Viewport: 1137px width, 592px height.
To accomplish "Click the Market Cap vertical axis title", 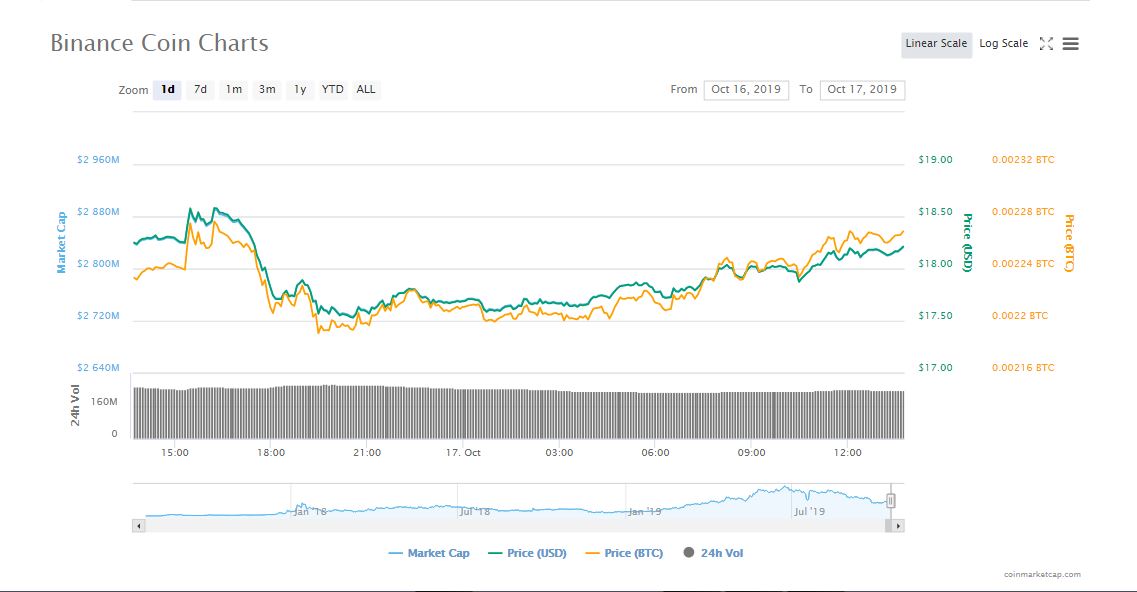I will coord(62,242).
